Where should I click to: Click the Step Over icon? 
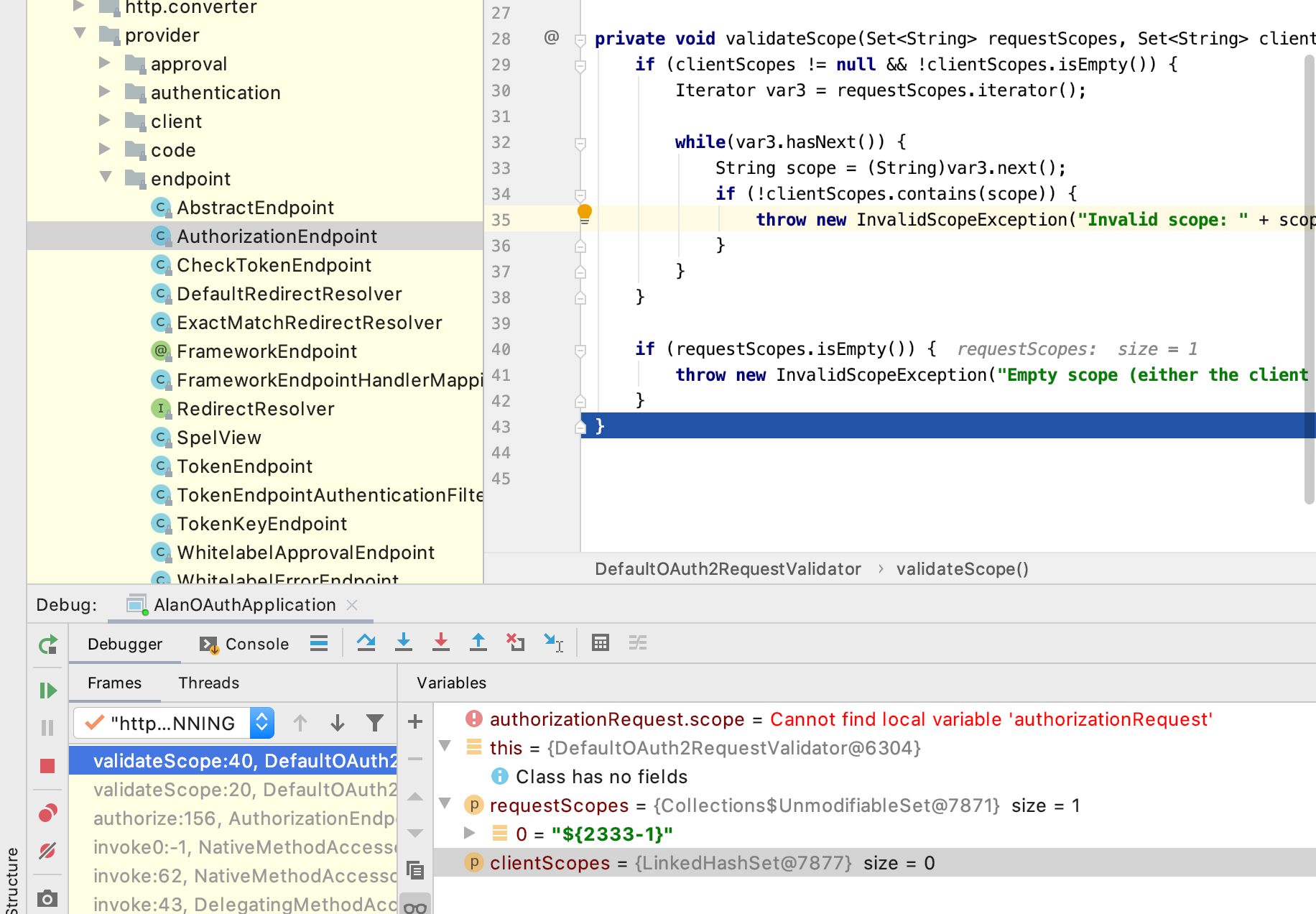click(366, 642)
